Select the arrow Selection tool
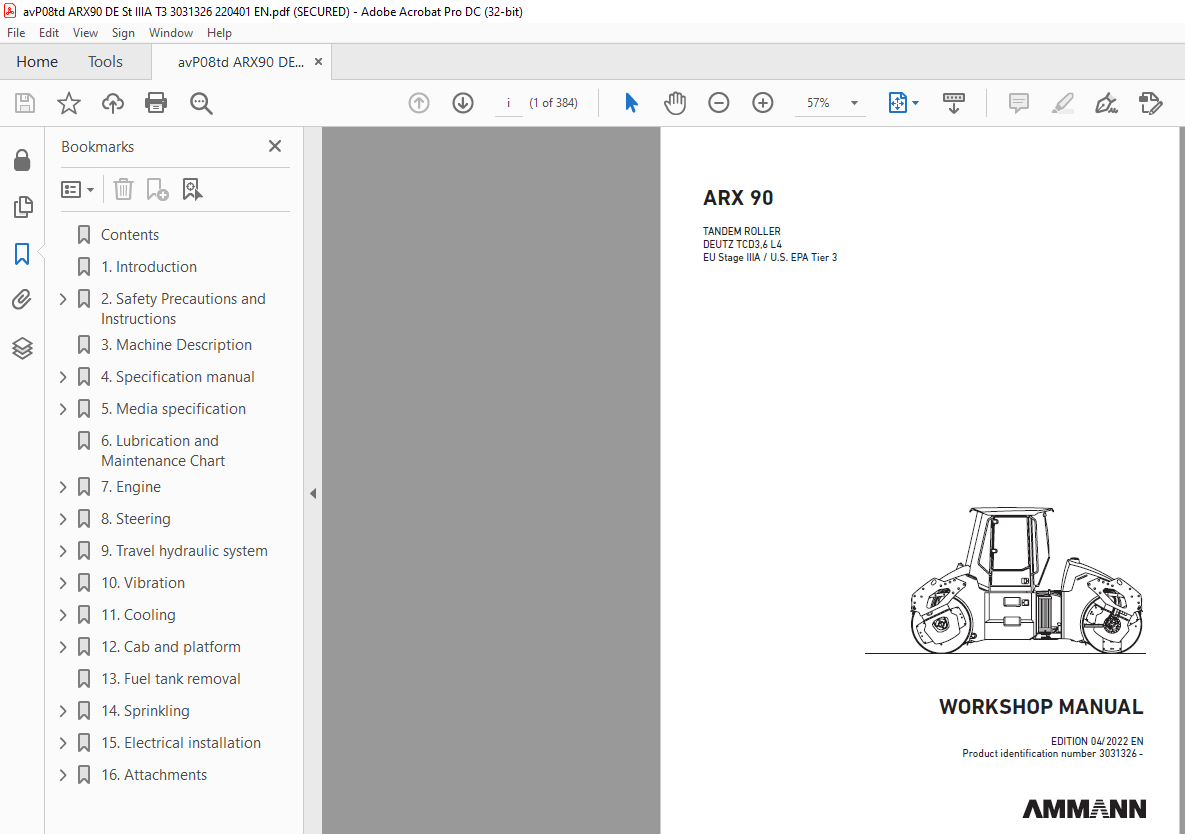This screenshot has width=1185, height=834. click(x=631, y=103)
